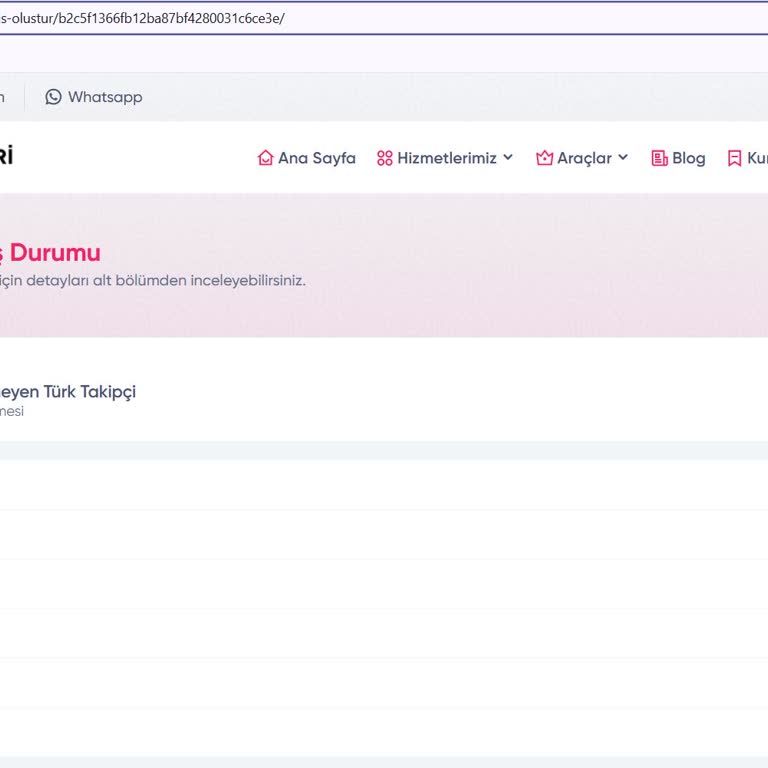Select the Araçlar menu label

point(584,158)
